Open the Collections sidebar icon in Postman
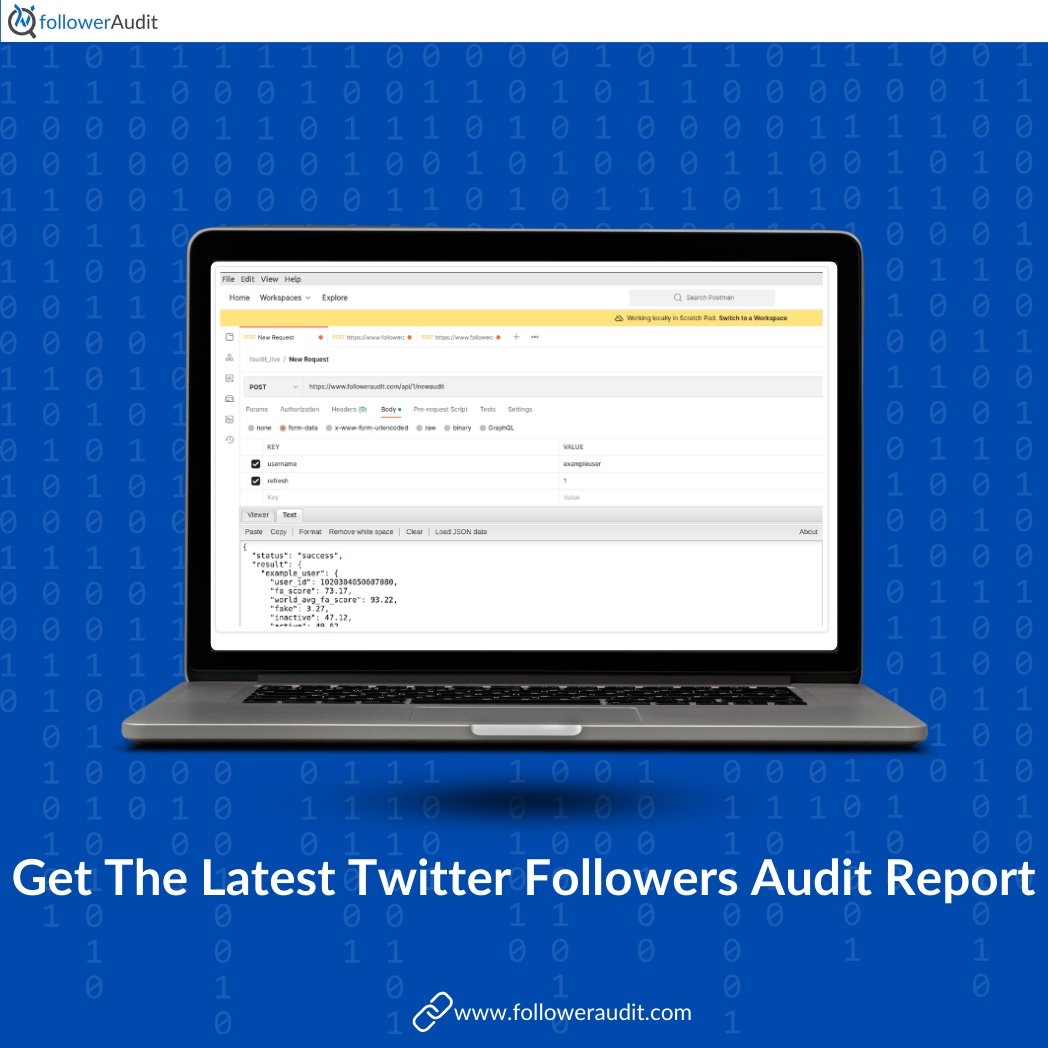The height and width of the screenshot is (1048, 1048). [229, 337]
